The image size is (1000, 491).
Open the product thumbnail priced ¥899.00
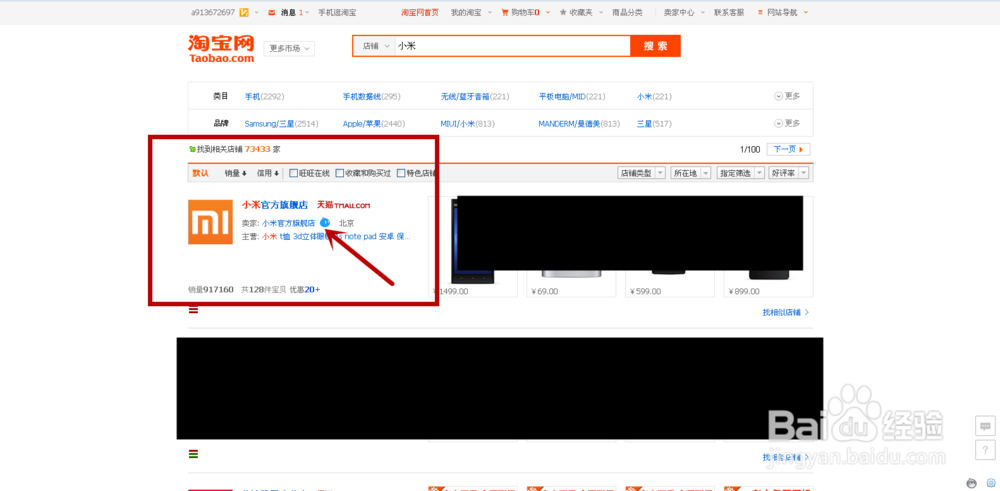click(x=768, y=246)
